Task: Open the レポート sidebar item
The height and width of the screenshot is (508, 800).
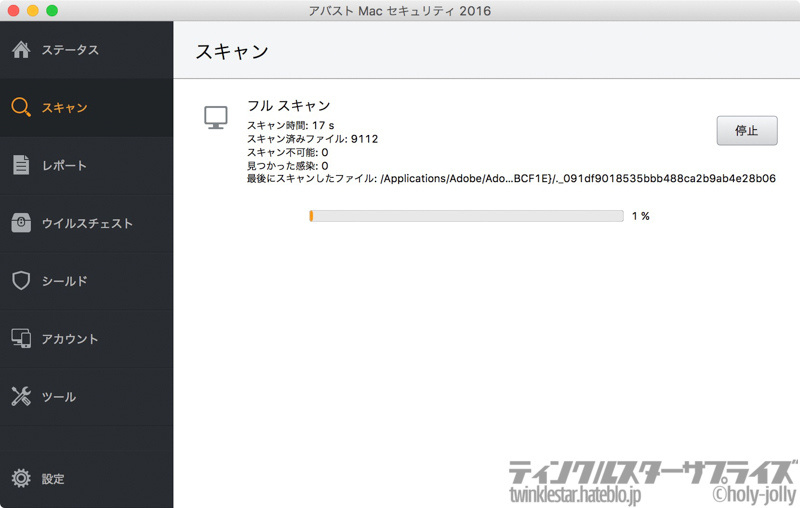Action: 86,165
